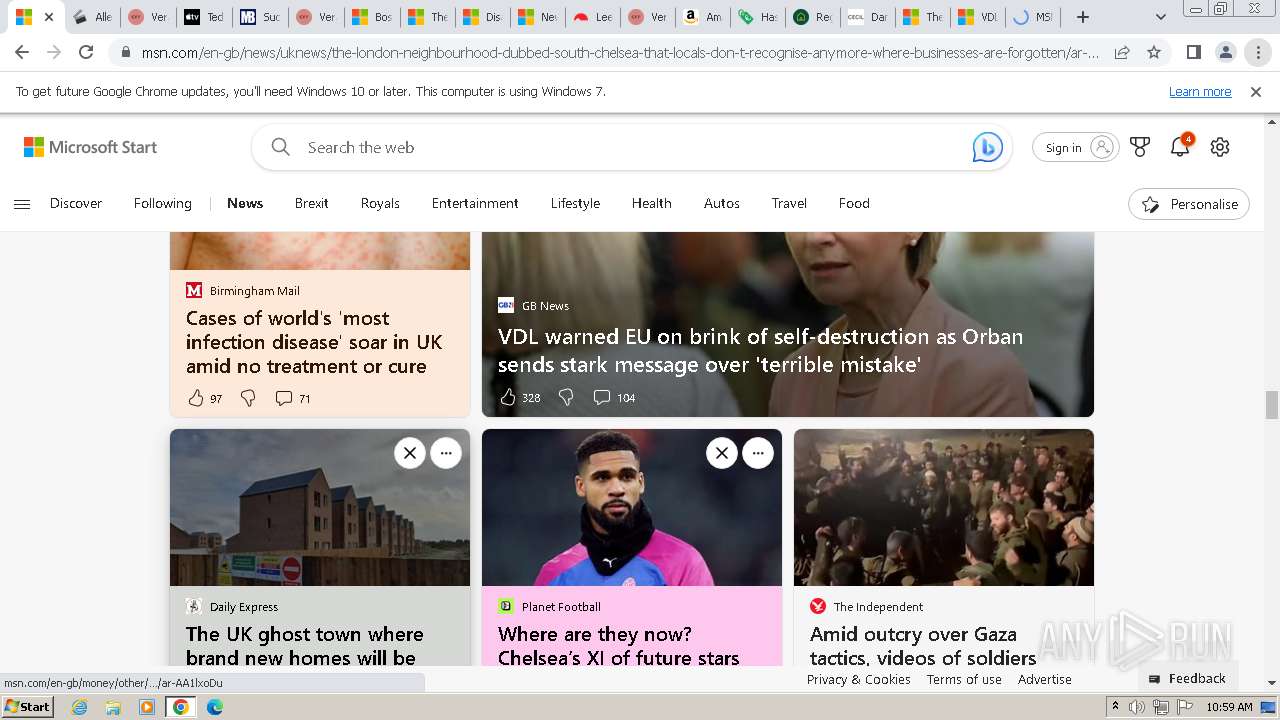The image size is (1280, 720).
Task: Open the 104 comments on the GB News article
Action: (614, 397)
